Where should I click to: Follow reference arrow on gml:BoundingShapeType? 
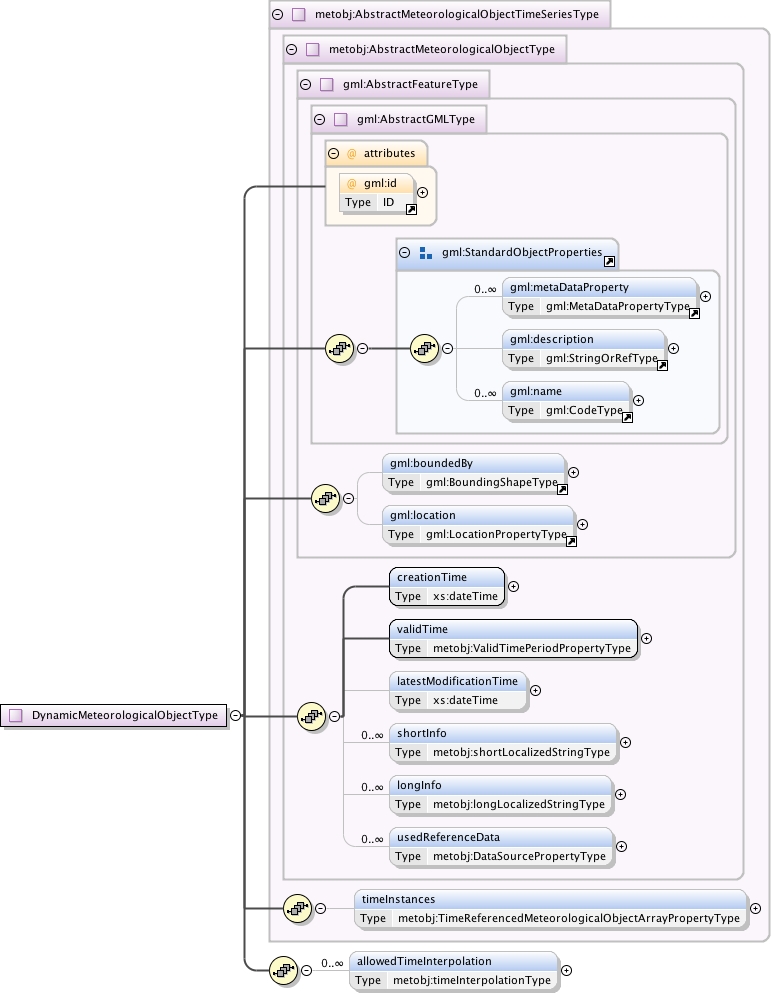coord(562,489)
